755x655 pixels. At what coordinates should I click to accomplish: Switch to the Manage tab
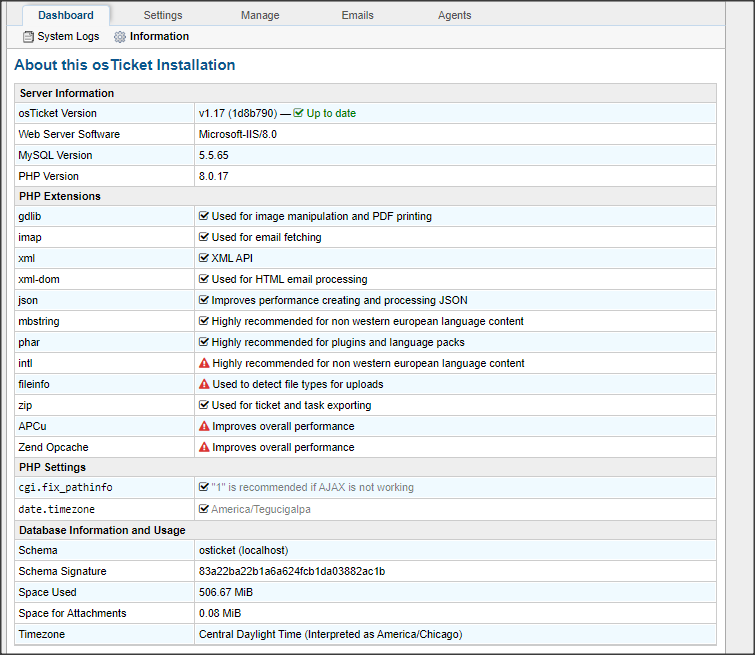[x=260, y=15]
